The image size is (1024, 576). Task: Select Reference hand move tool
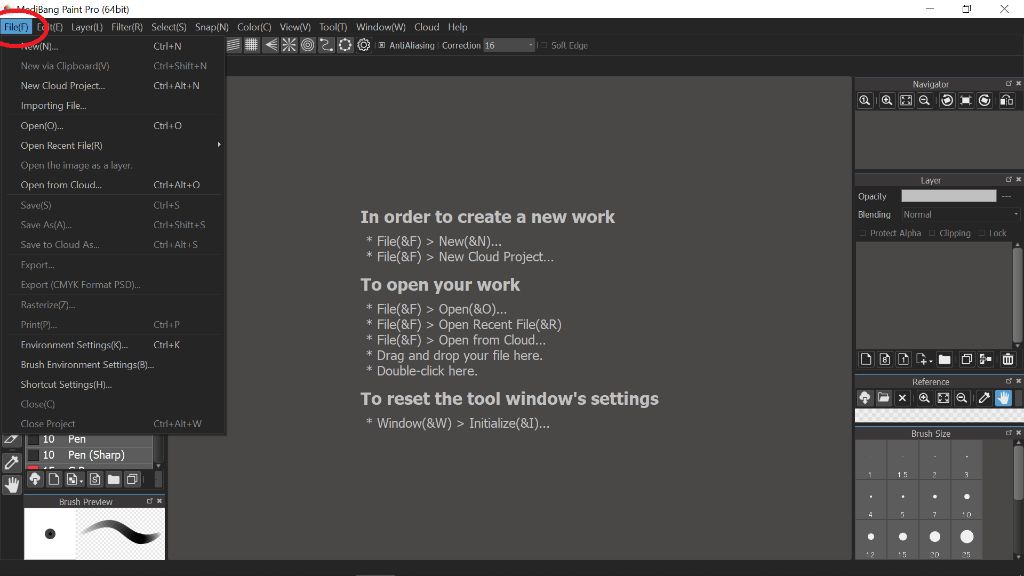coord(1004,398)
